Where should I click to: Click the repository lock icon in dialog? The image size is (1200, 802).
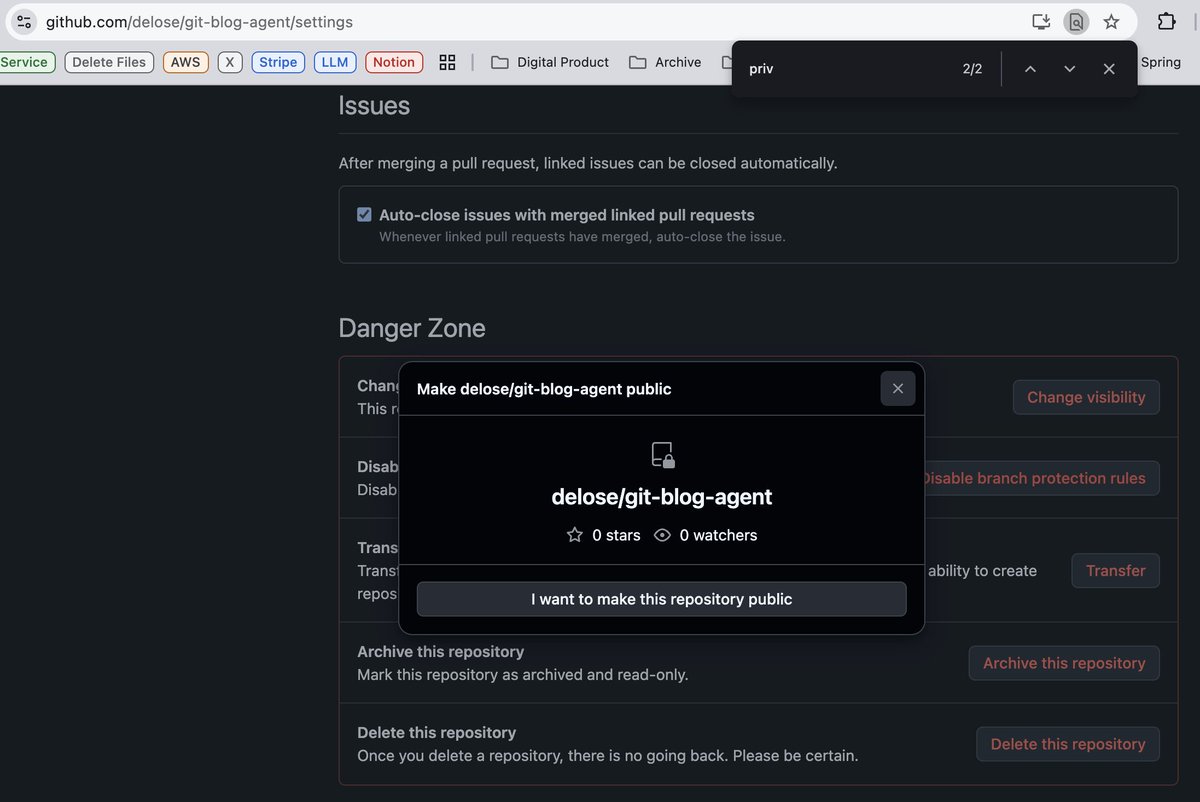[x=662, y=455]
